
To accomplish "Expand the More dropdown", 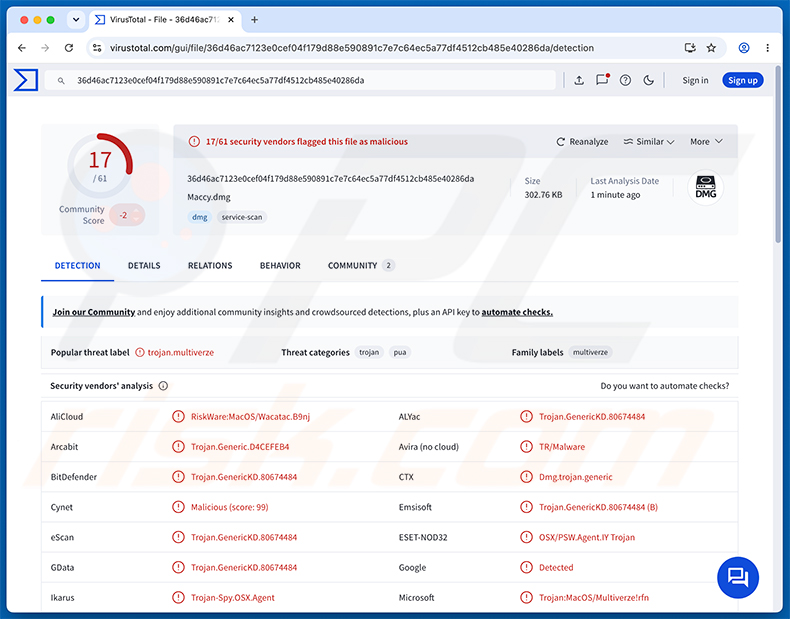I will click(706, 142).
